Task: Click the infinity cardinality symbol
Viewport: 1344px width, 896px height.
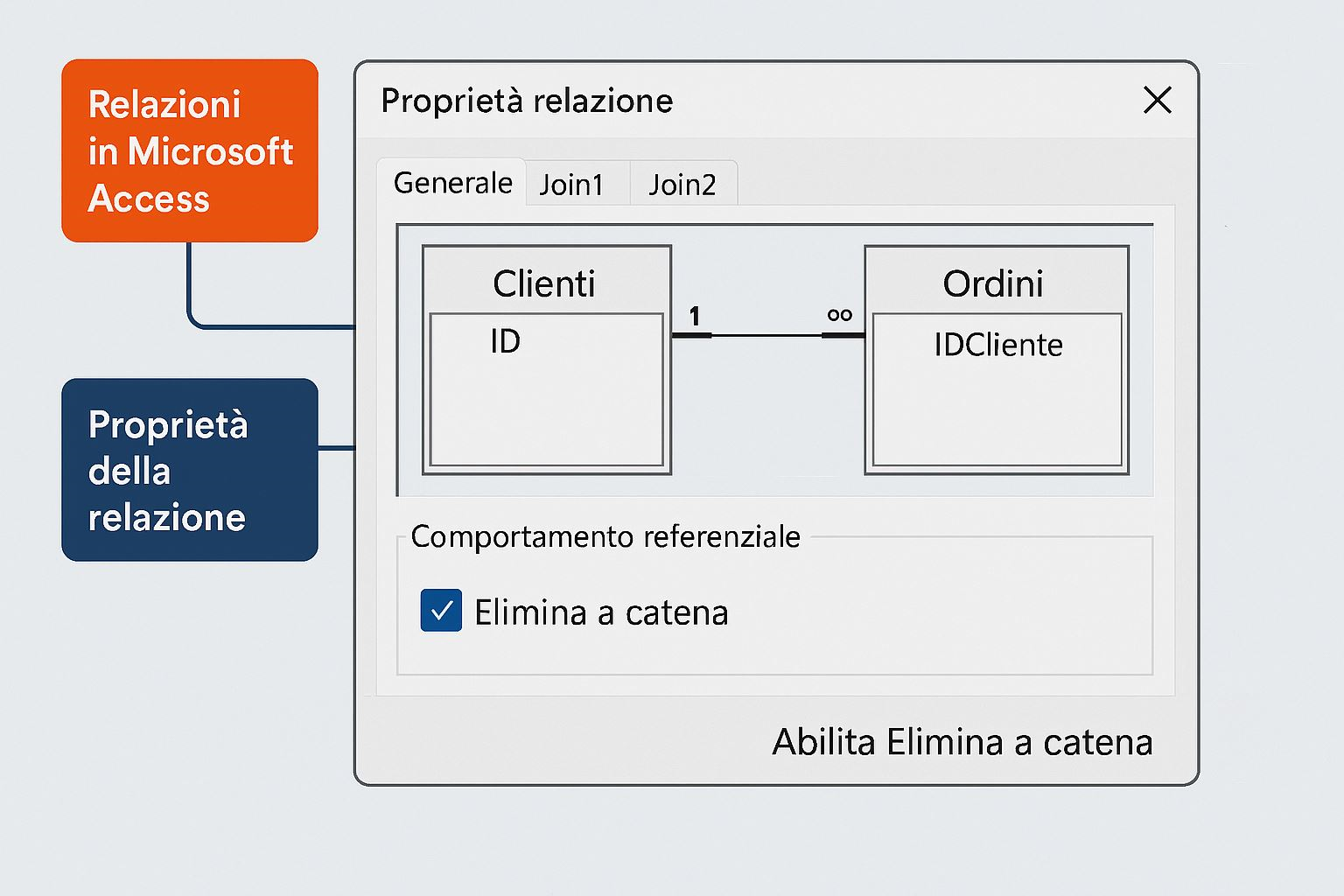Action: pos(839,315)
